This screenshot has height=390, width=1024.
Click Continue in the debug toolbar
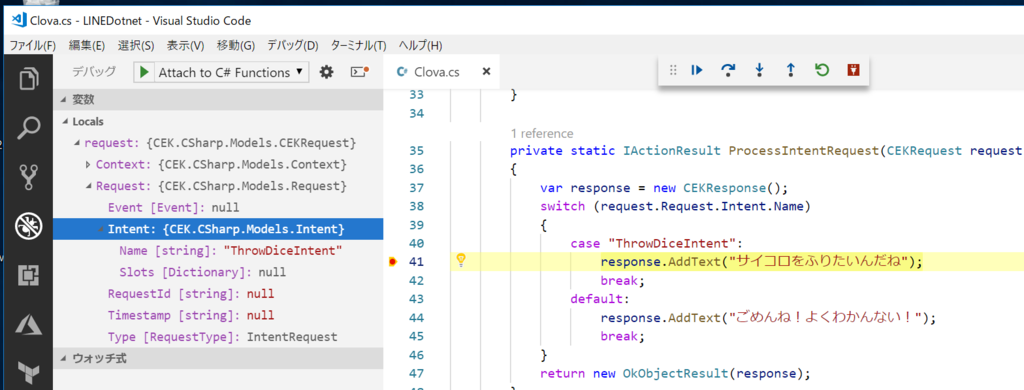point(697,70)
